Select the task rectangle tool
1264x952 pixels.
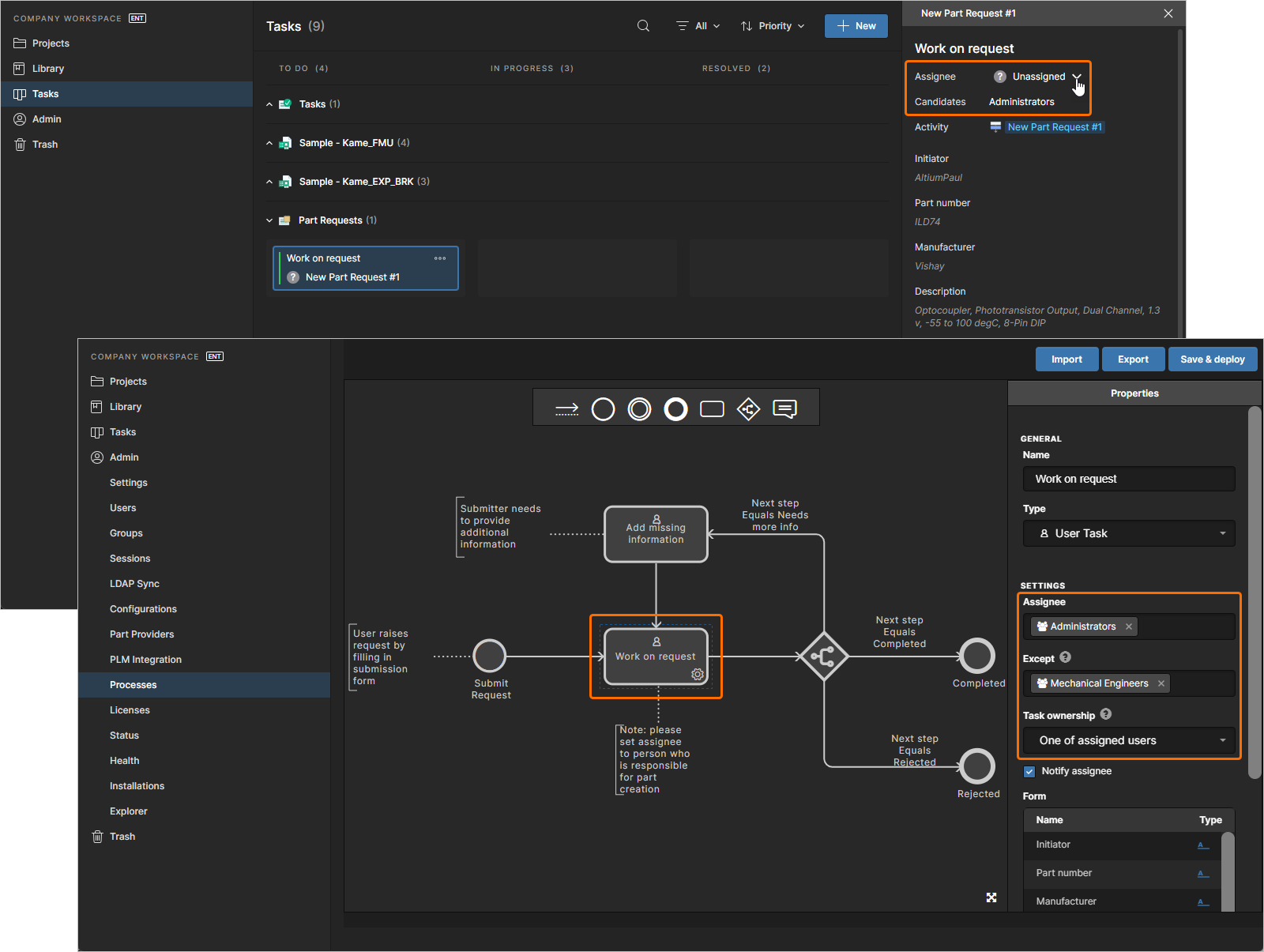tap(712, 408)
